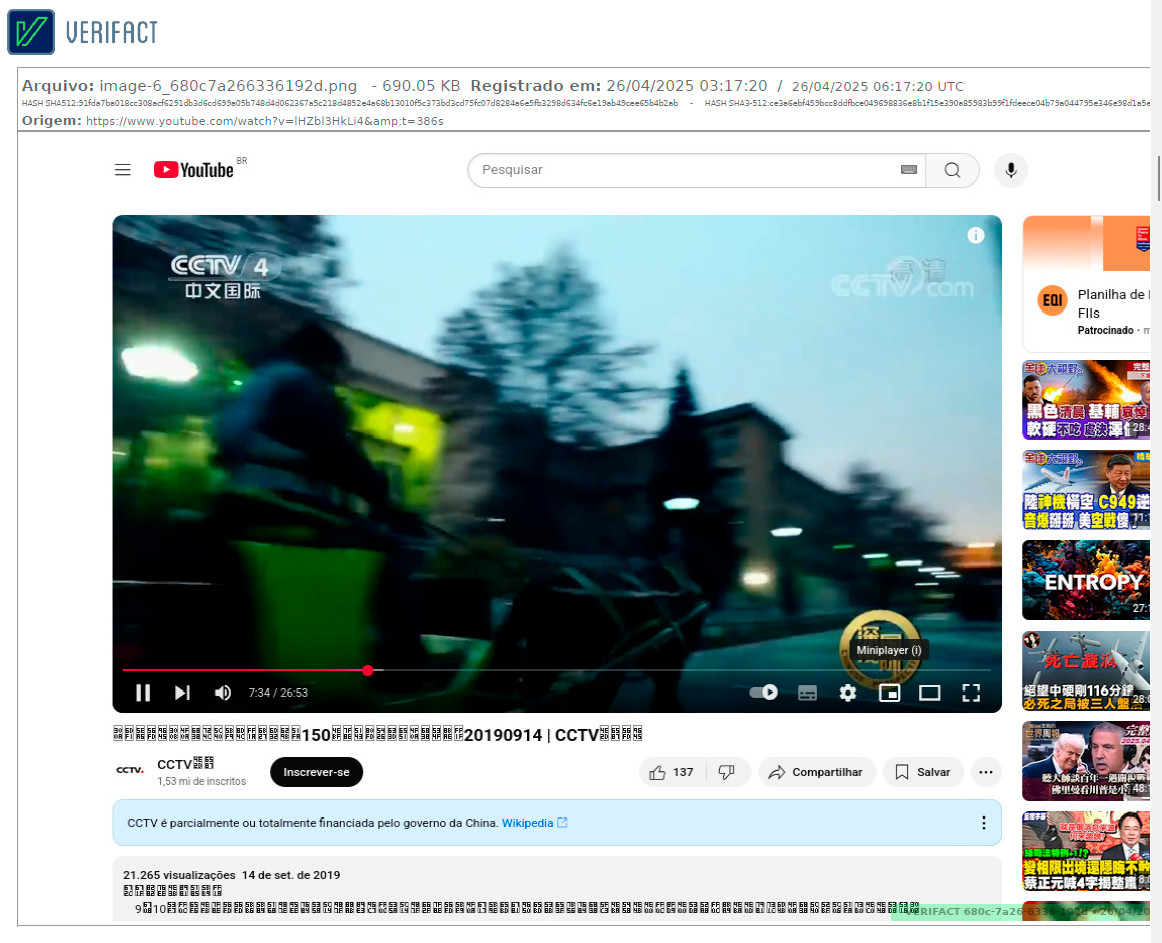
Task: Subscribe with the Inscrever-se button
Action: click(316, 772)
